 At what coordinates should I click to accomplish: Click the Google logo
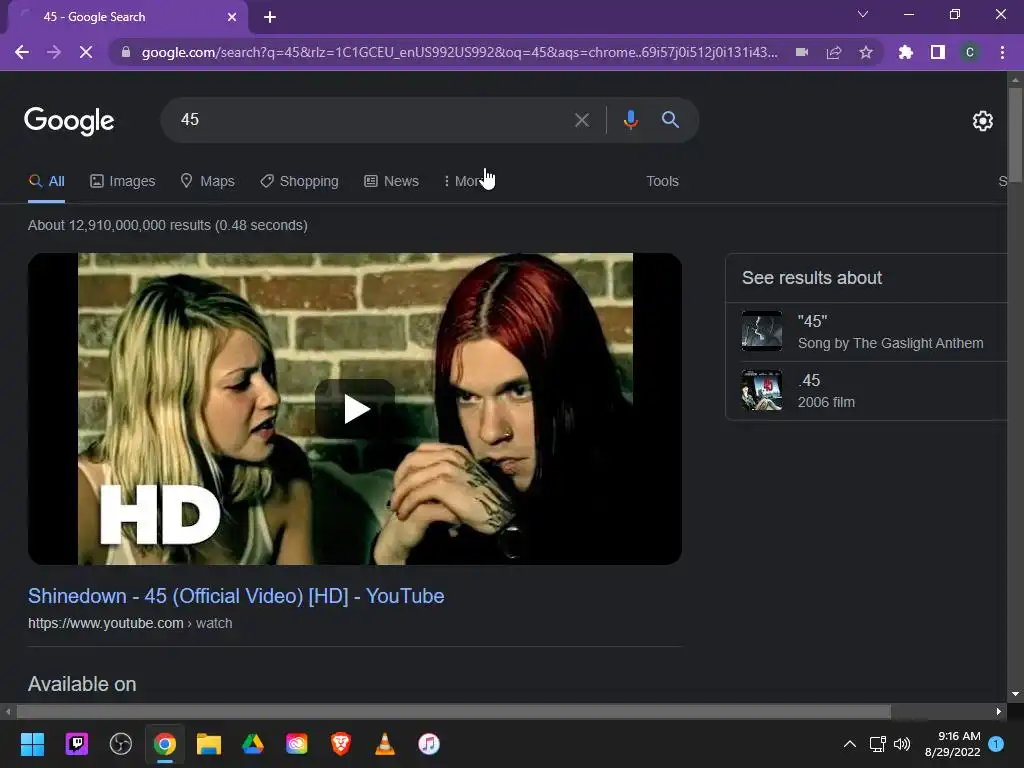pyautogui.click(x=69, y=121)
